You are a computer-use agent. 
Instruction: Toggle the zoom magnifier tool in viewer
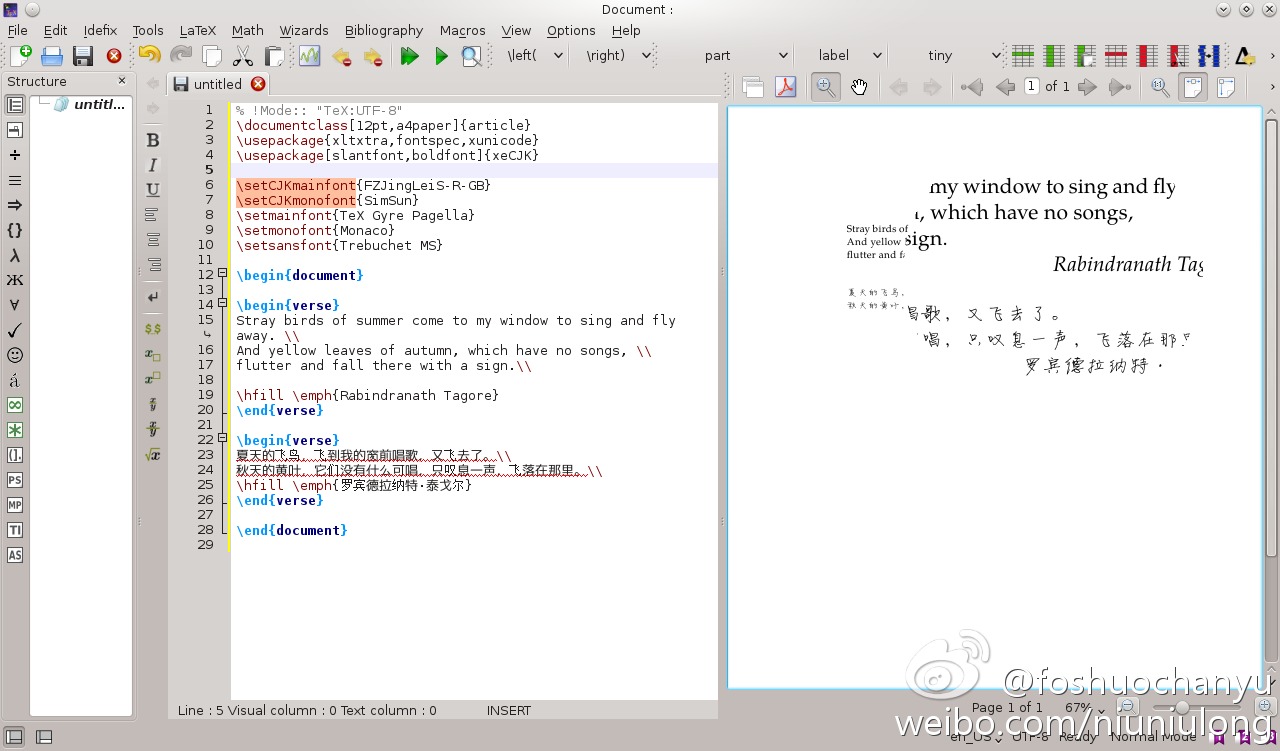[825, 87]
